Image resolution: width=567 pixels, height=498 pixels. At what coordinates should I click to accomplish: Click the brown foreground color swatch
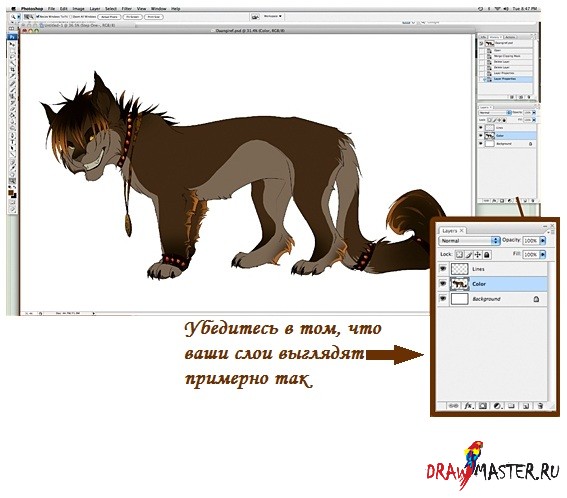(10, 192)
